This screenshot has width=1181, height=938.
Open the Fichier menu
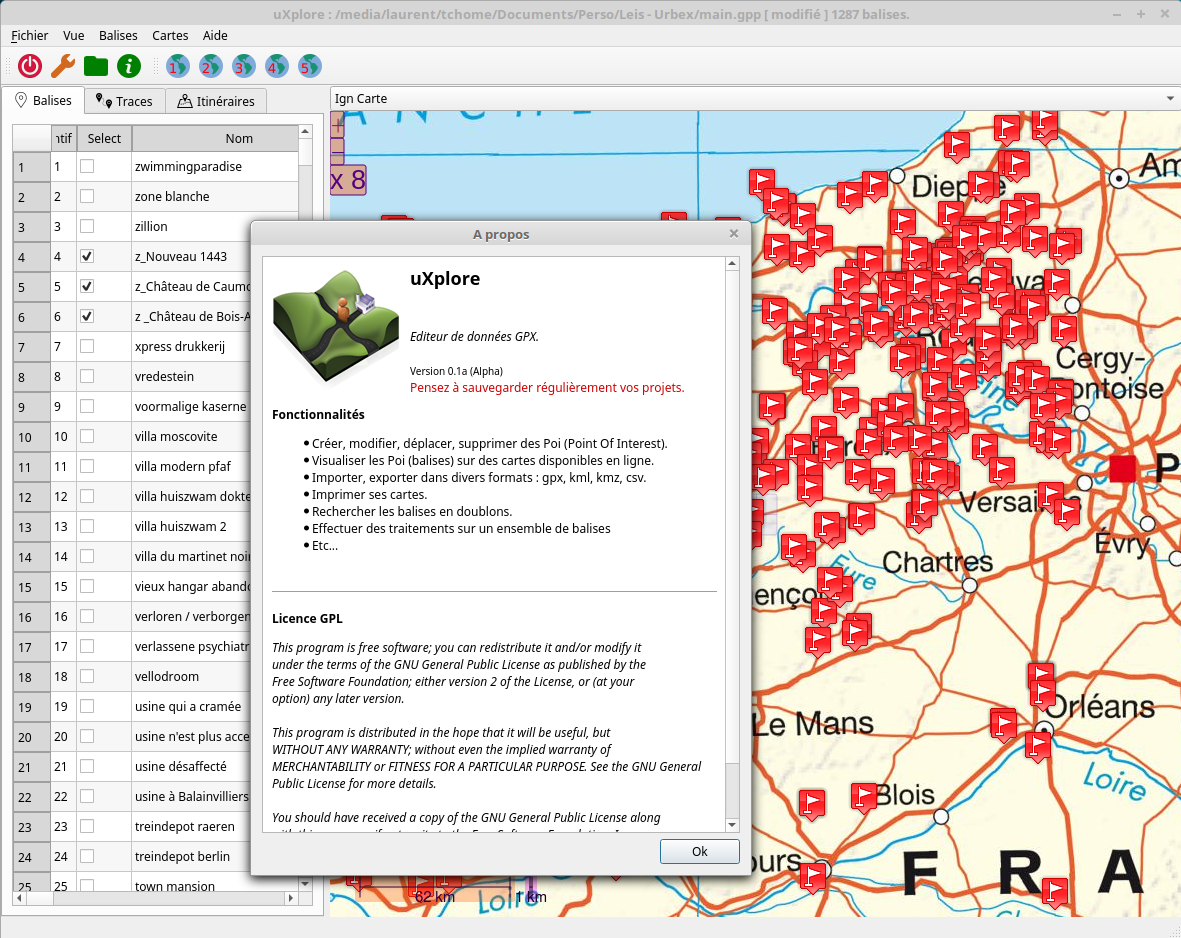coord(29,35)
